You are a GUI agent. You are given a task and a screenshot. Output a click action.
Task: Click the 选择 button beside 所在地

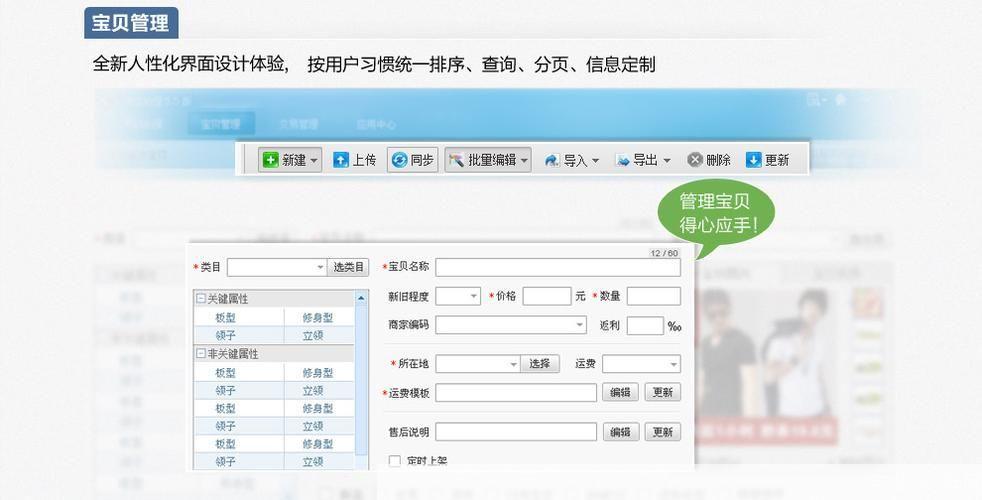click(x=540, y=363)
